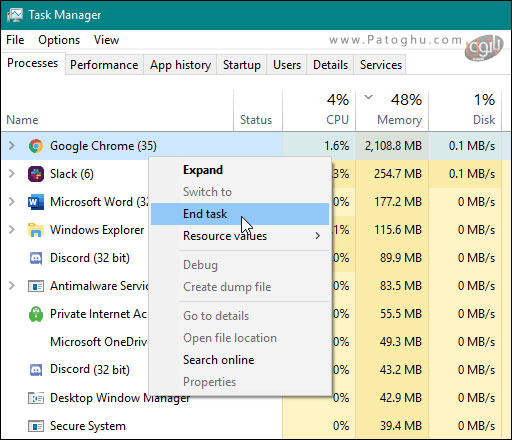Click the 39.4 MB memory cell

(392, 426)
